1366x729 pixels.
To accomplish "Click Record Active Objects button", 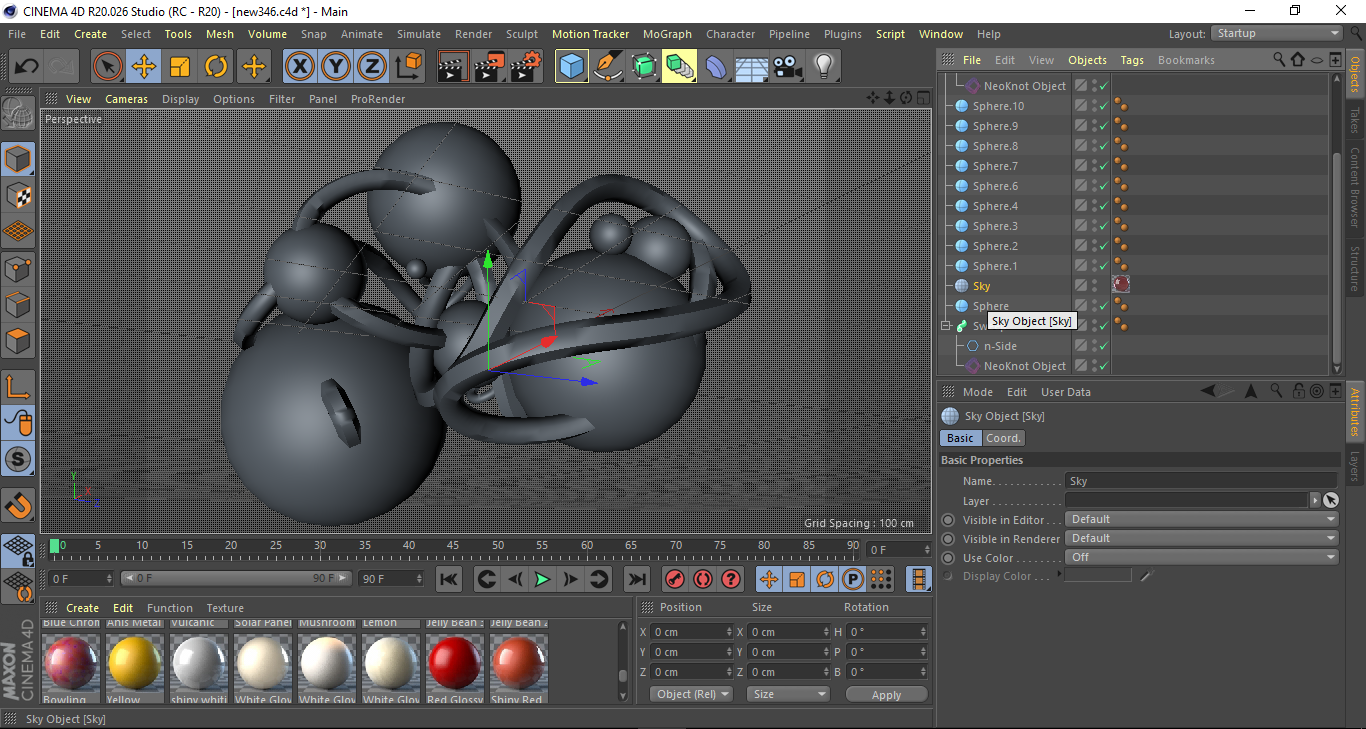I will pyautogui.click(x=675, y=579).
